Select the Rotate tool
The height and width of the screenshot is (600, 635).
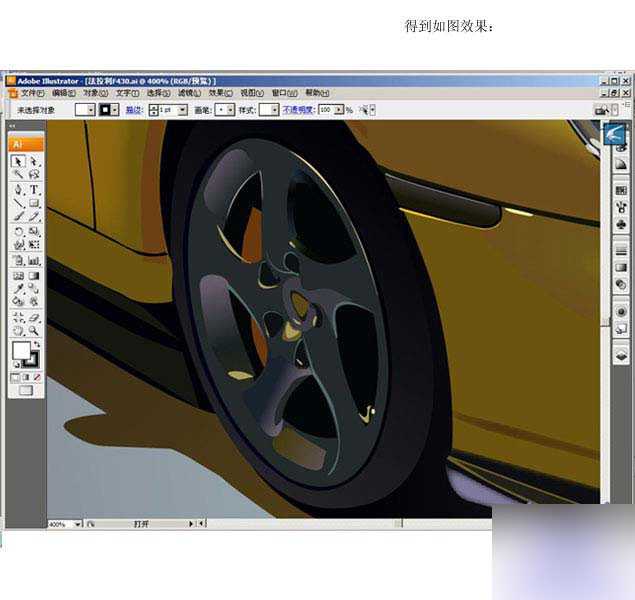pyautogui.click(x=18, y=232)
